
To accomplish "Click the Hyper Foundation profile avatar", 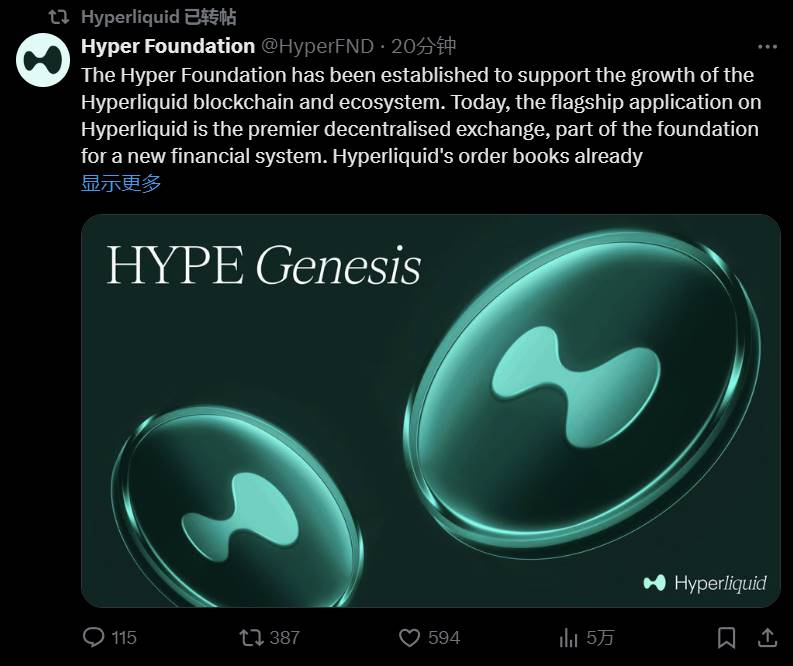I will [x=41, y=58].
